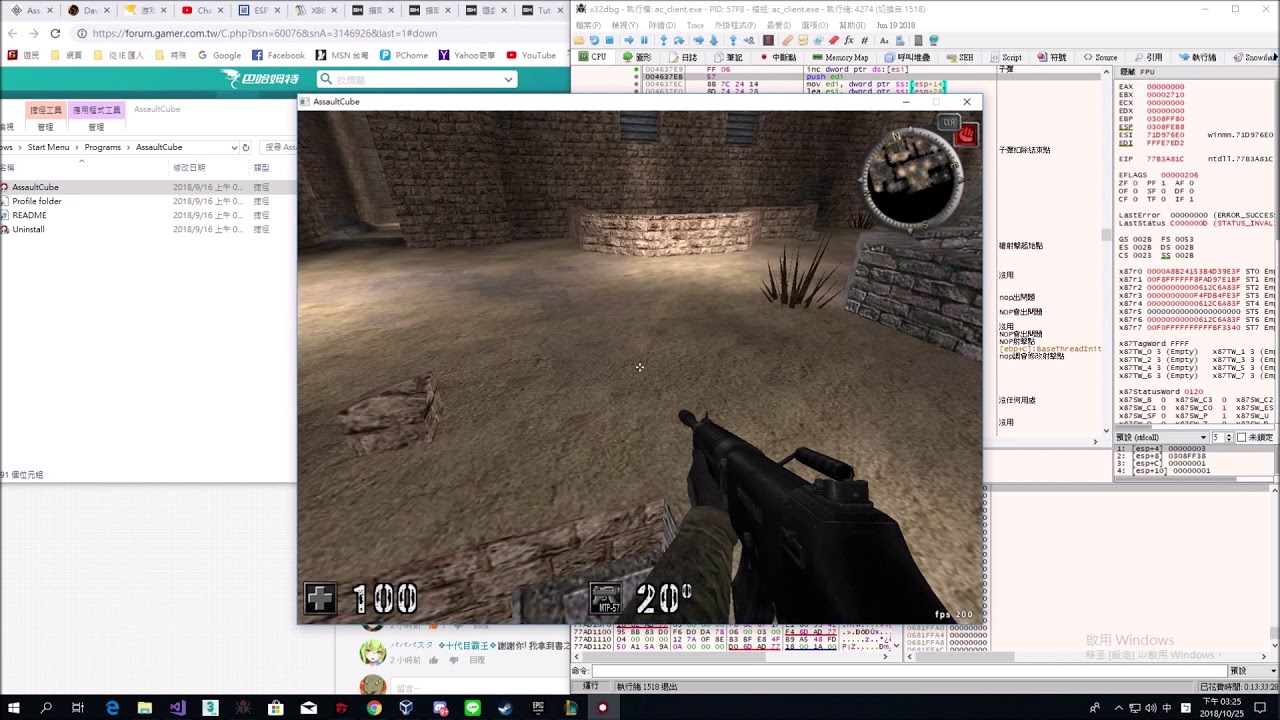
Task: Click the step into icon in x32dbg toolbar
Action: (x=664, y=40)
